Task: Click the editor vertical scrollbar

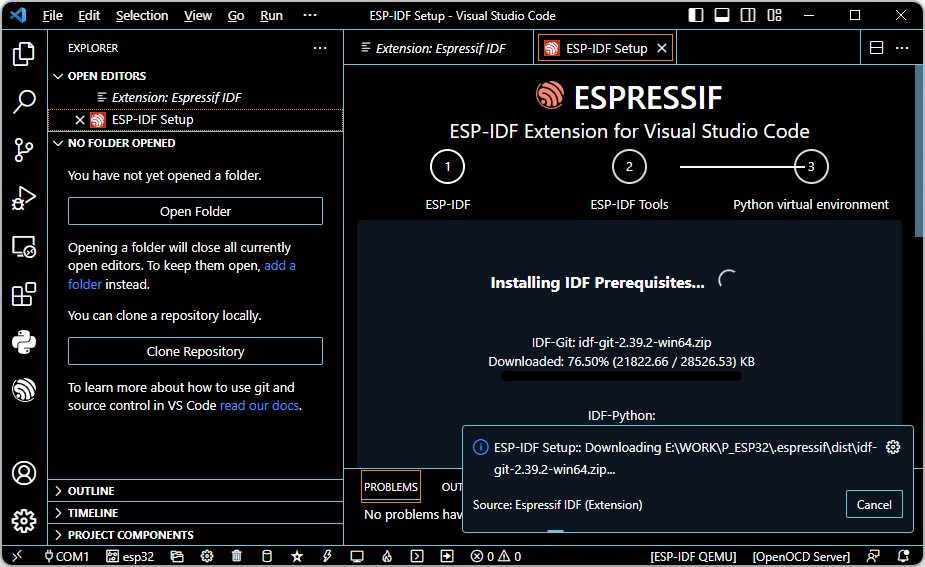Action: click(919, 150)
